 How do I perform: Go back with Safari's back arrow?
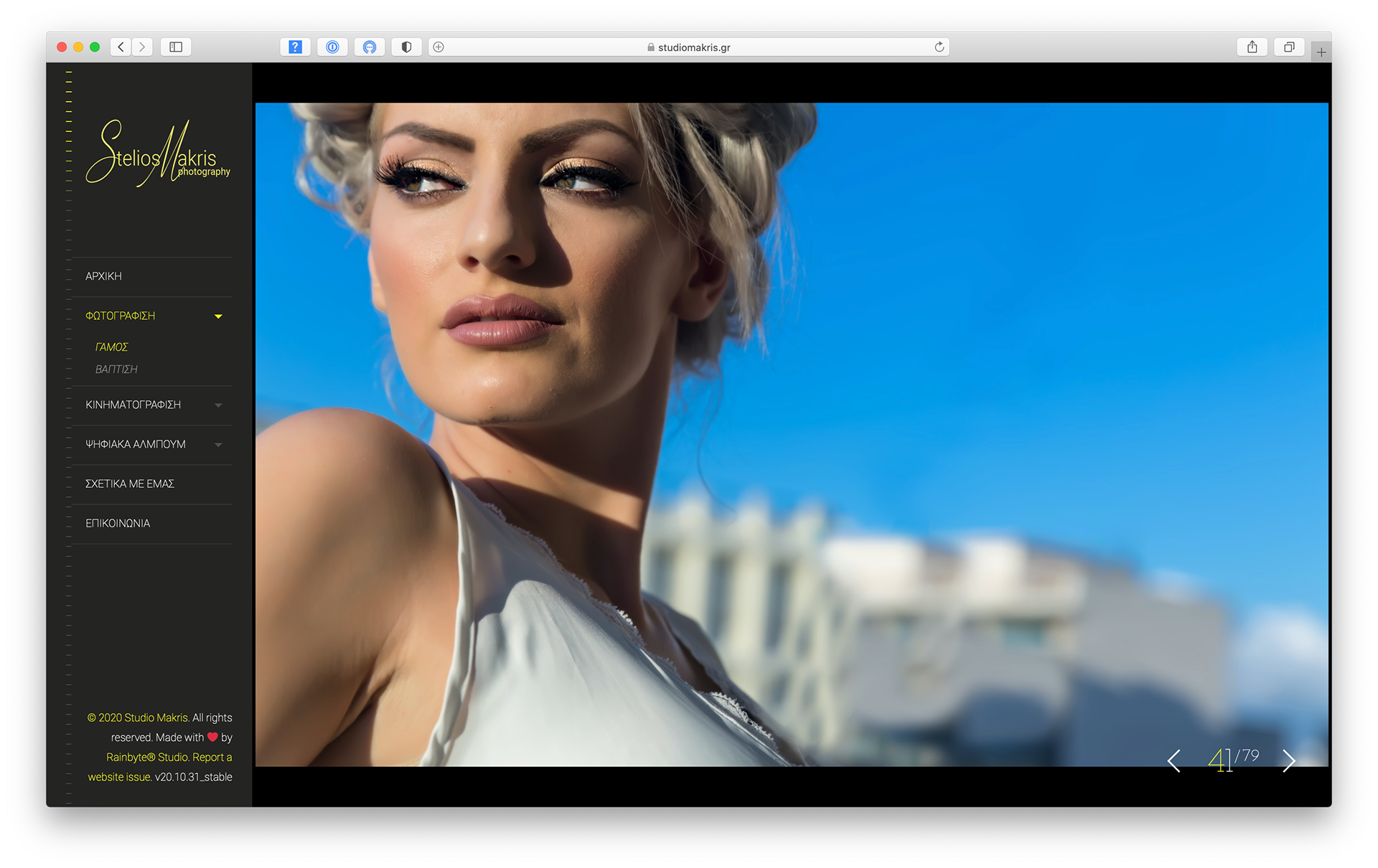point(121,47)
